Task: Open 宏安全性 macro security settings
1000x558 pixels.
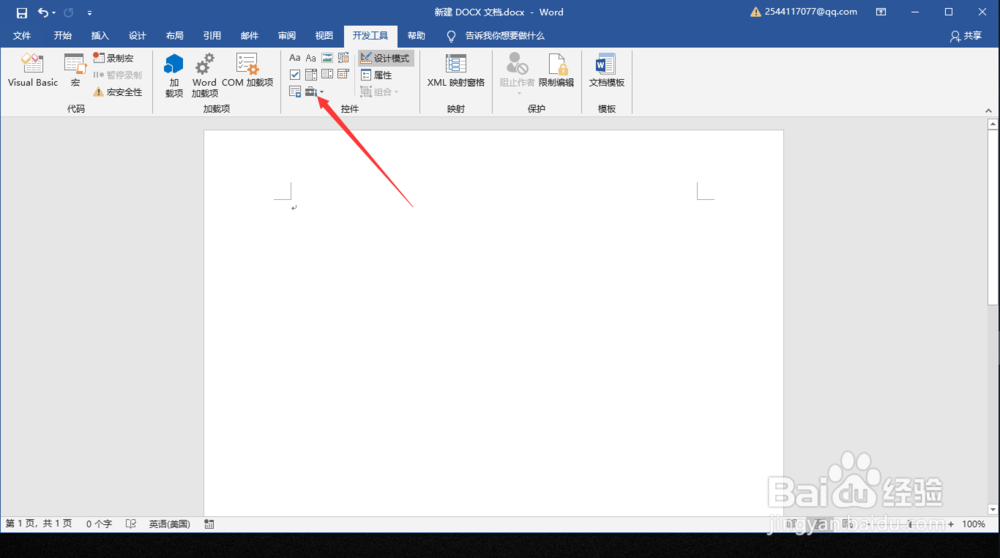Action: [118, 92]
